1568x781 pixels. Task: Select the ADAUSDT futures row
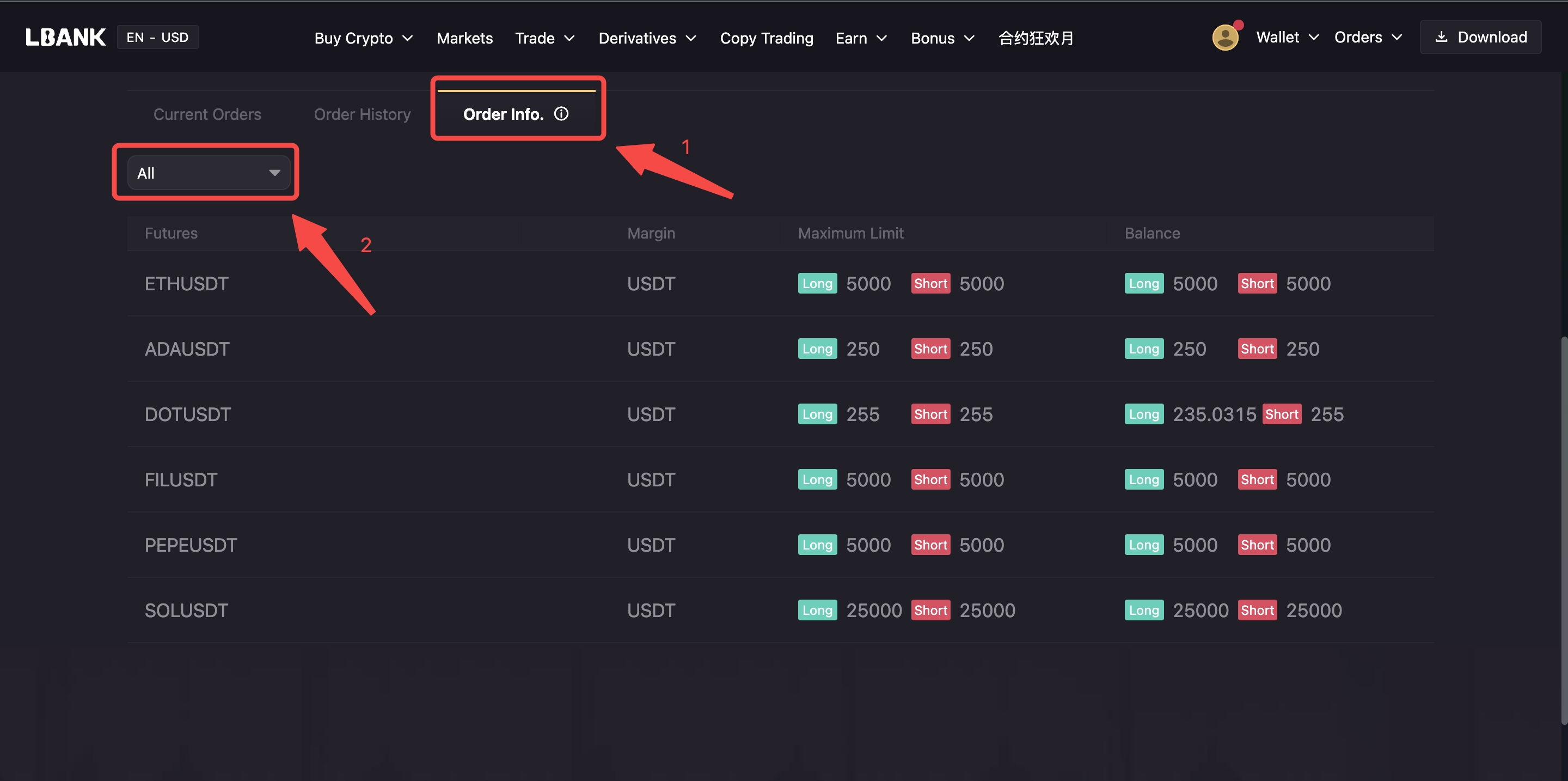pyautogui.click(x=781, y=349)
